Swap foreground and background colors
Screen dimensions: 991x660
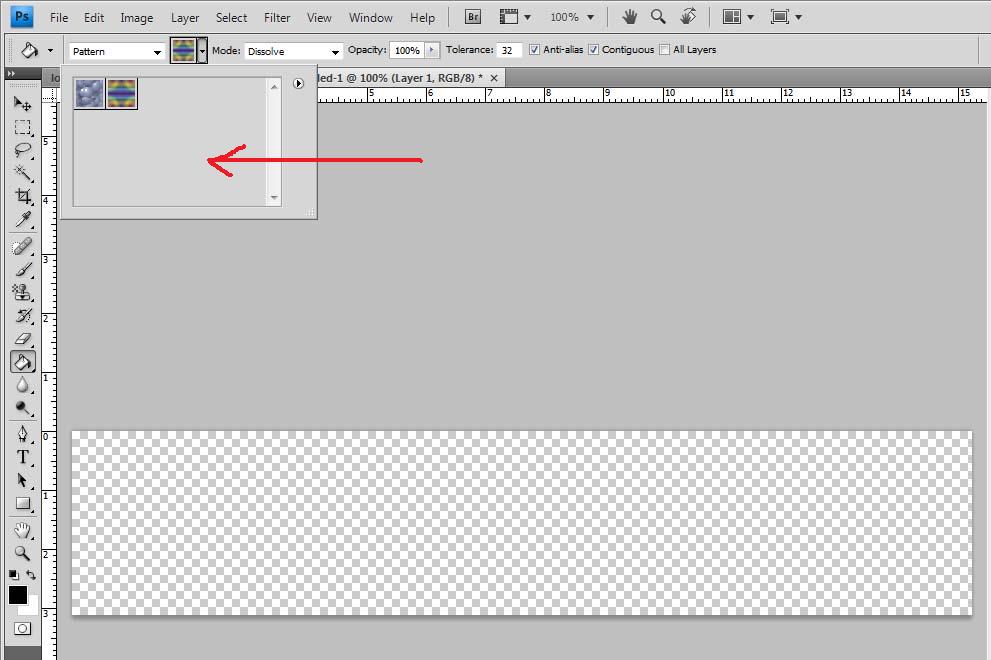coord(31,575)
